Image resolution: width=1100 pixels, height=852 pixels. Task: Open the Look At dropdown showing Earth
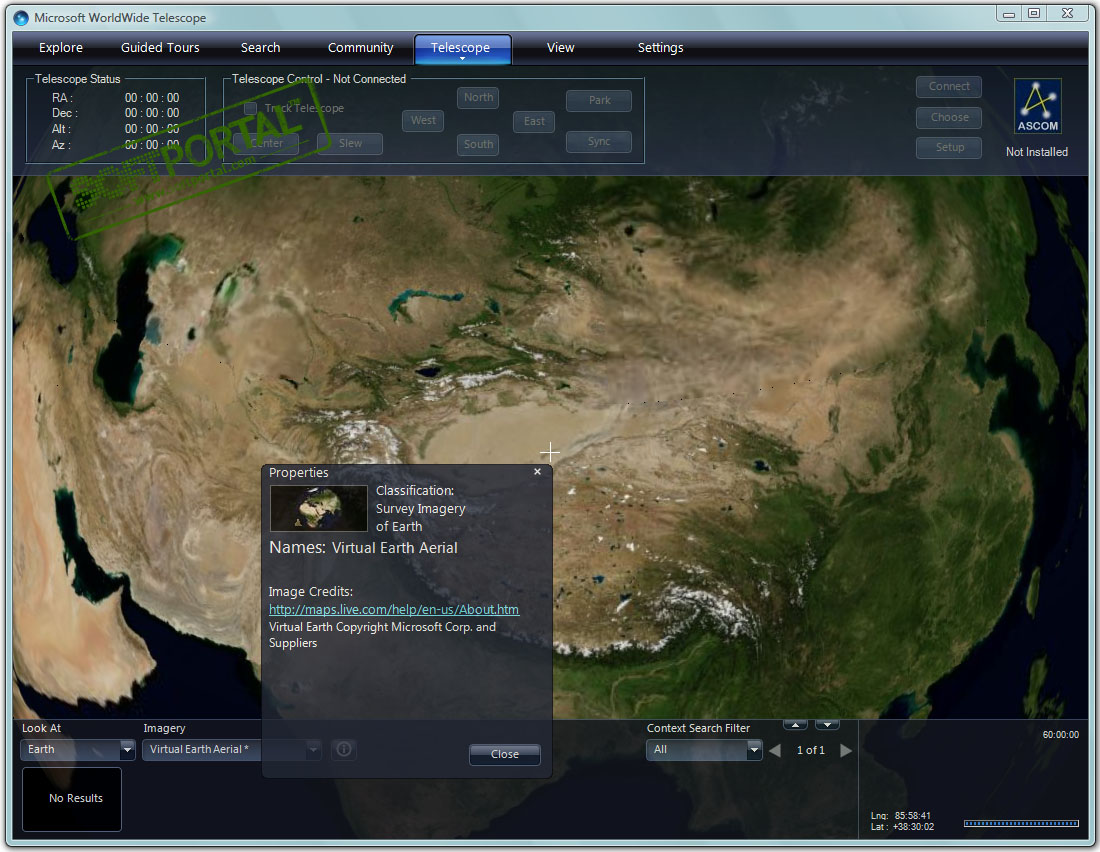pos(77,750)
